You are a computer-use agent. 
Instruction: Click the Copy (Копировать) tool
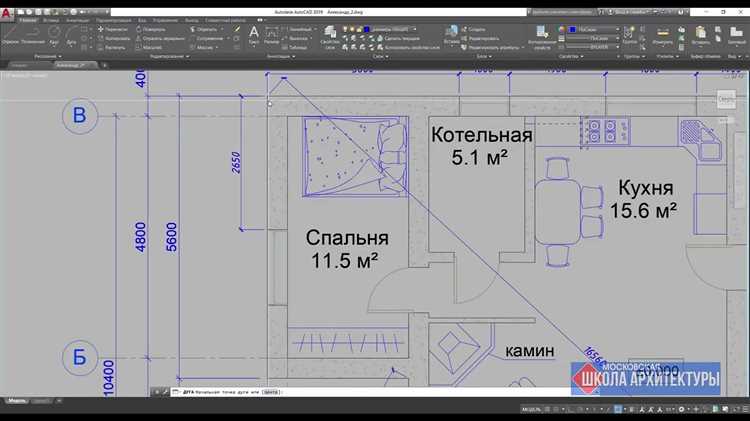(x=114, y=38)
